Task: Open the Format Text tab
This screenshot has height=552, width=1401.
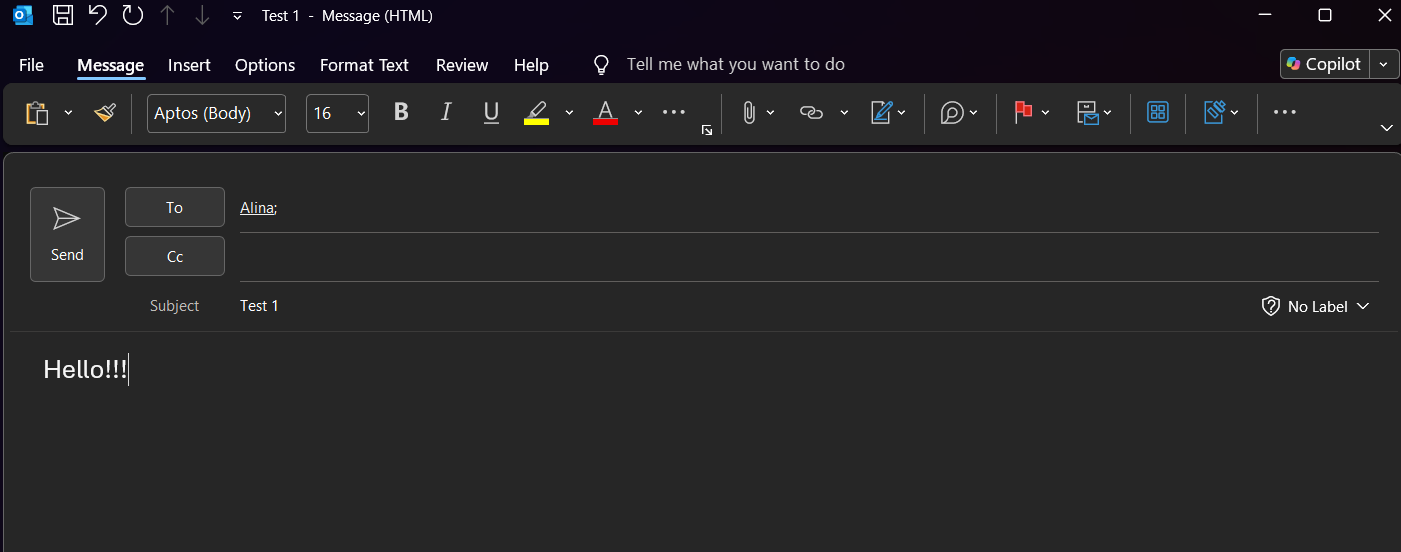Action: pos(364,65)
